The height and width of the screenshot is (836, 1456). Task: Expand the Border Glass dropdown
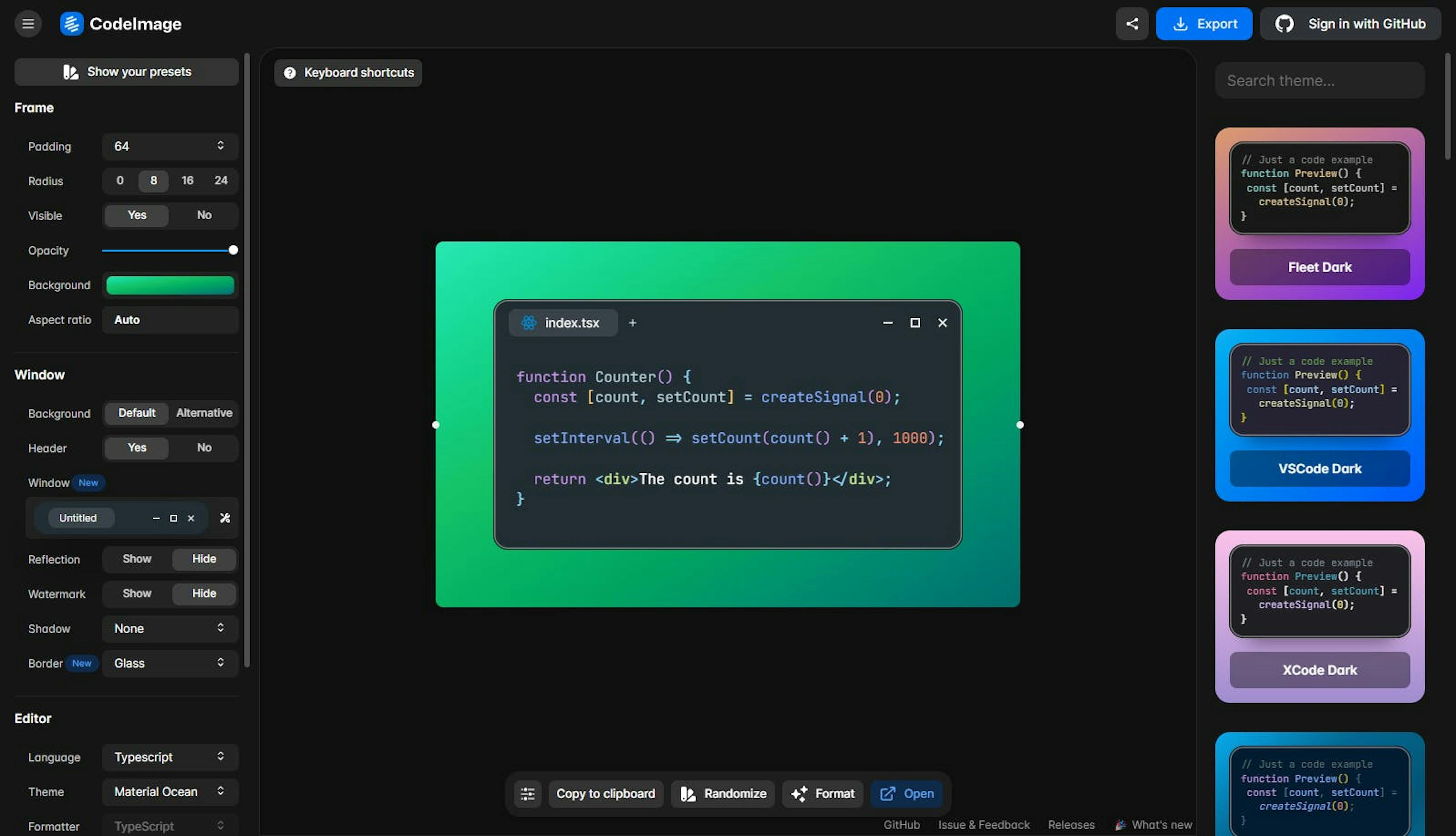click(x=170, y=663)
